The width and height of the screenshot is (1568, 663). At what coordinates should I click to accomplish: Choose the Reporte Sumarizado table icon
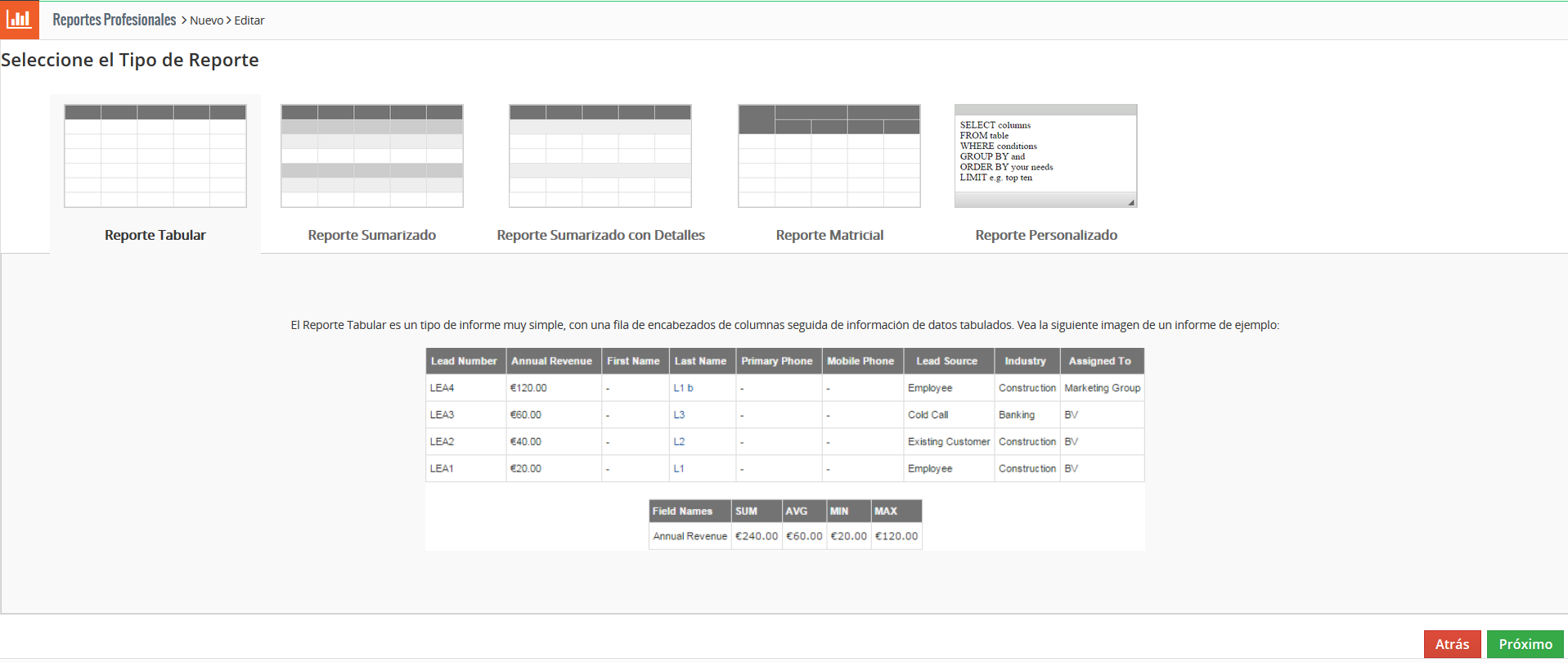coord(372,156)
